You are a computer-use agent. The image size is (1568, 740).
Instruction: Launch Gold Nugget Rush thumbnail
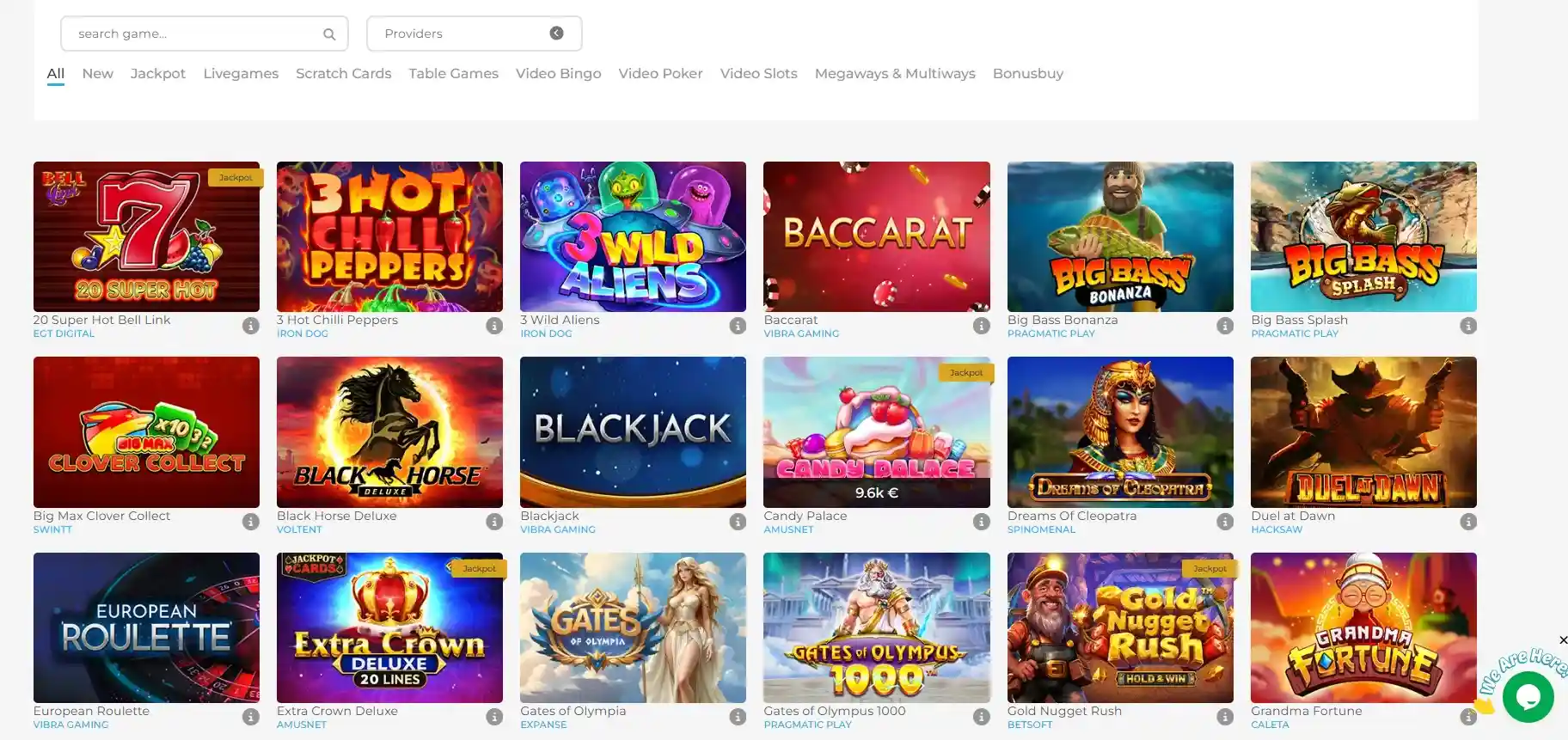tap(1120, 627)
